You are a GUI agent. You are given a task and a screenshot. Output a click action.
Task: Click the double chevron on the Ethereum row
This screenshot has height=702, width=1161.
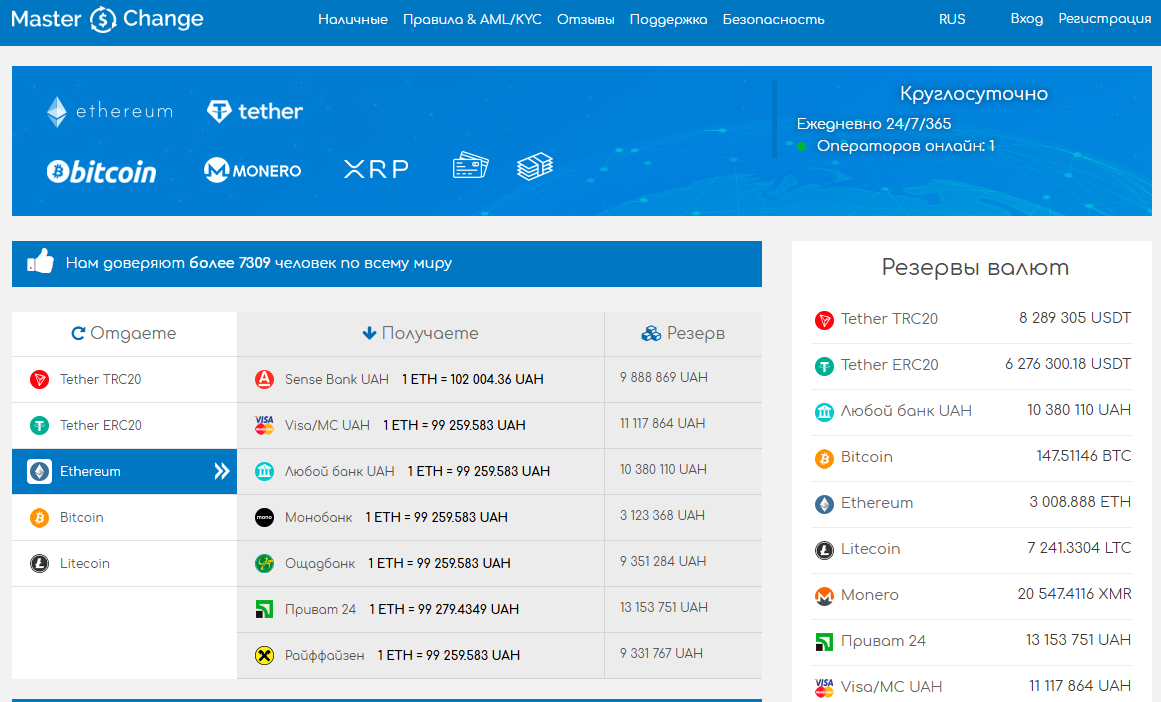click(221, 472)
